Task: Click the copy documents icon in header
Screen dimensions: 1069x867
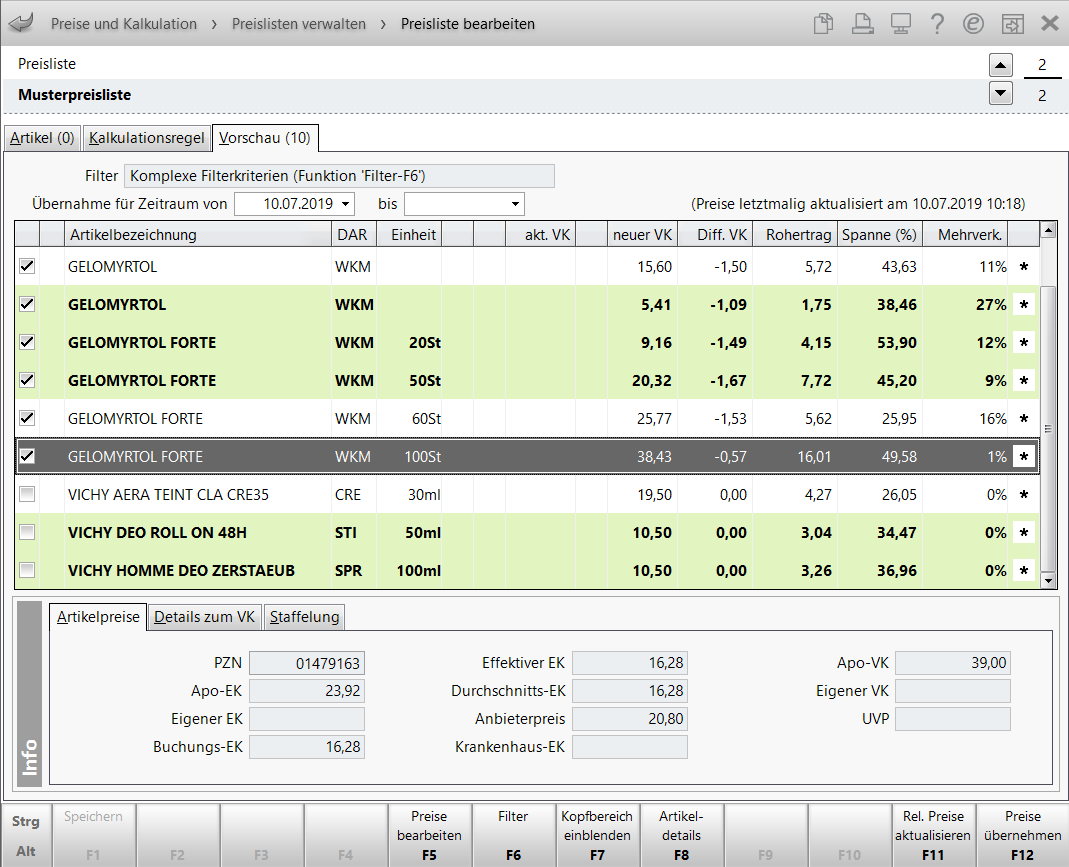Action: pos(824,24)
